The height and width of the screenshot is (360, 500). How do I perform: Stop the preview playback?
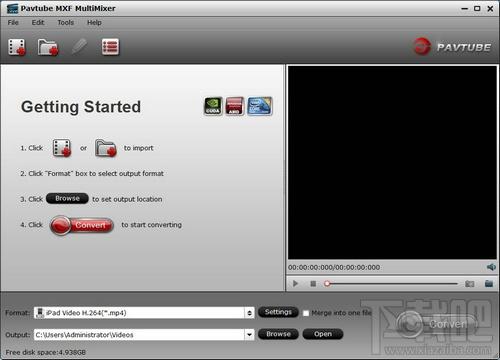[313, 284]
